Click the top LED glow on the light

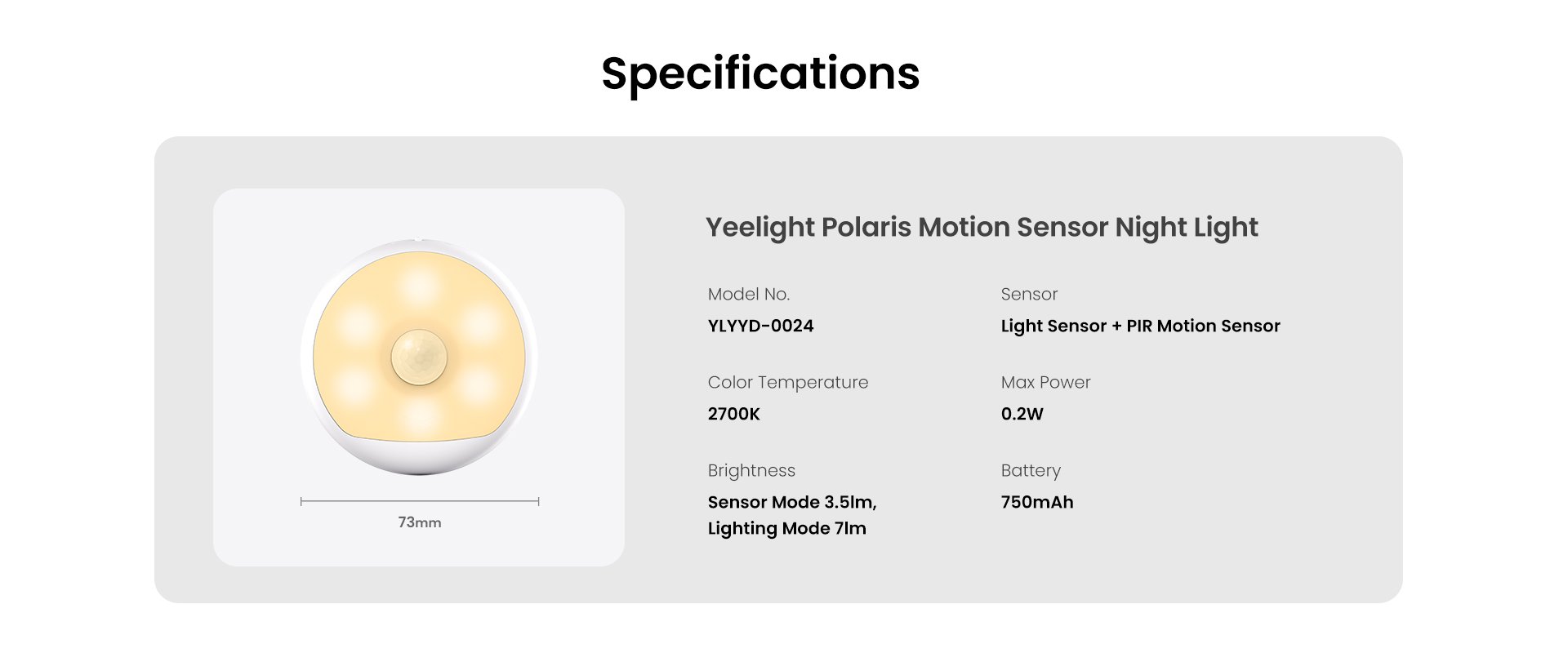[421, 286]
